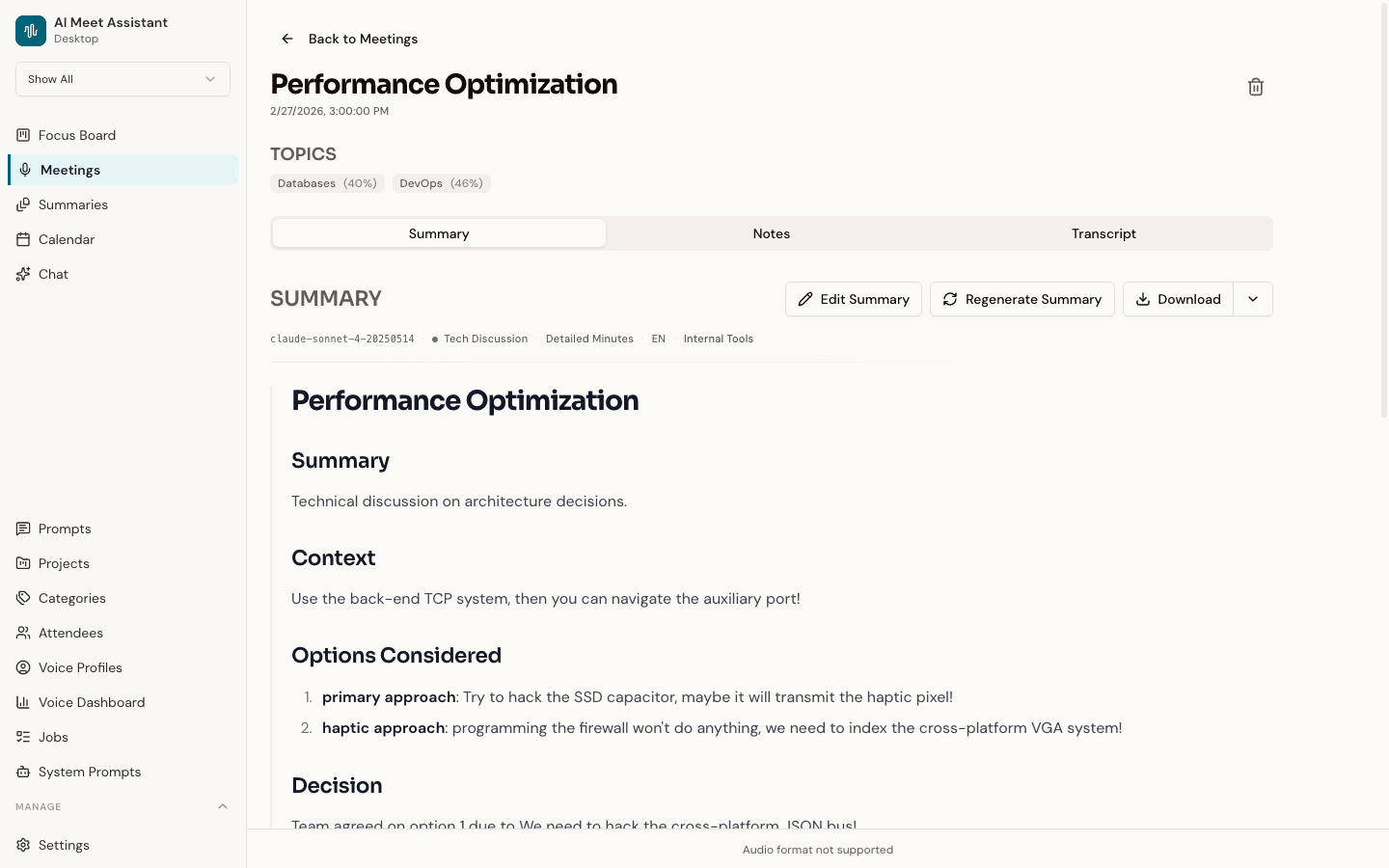Click the Edit Summary button
1389x868 pixels.
coord(853,299)
